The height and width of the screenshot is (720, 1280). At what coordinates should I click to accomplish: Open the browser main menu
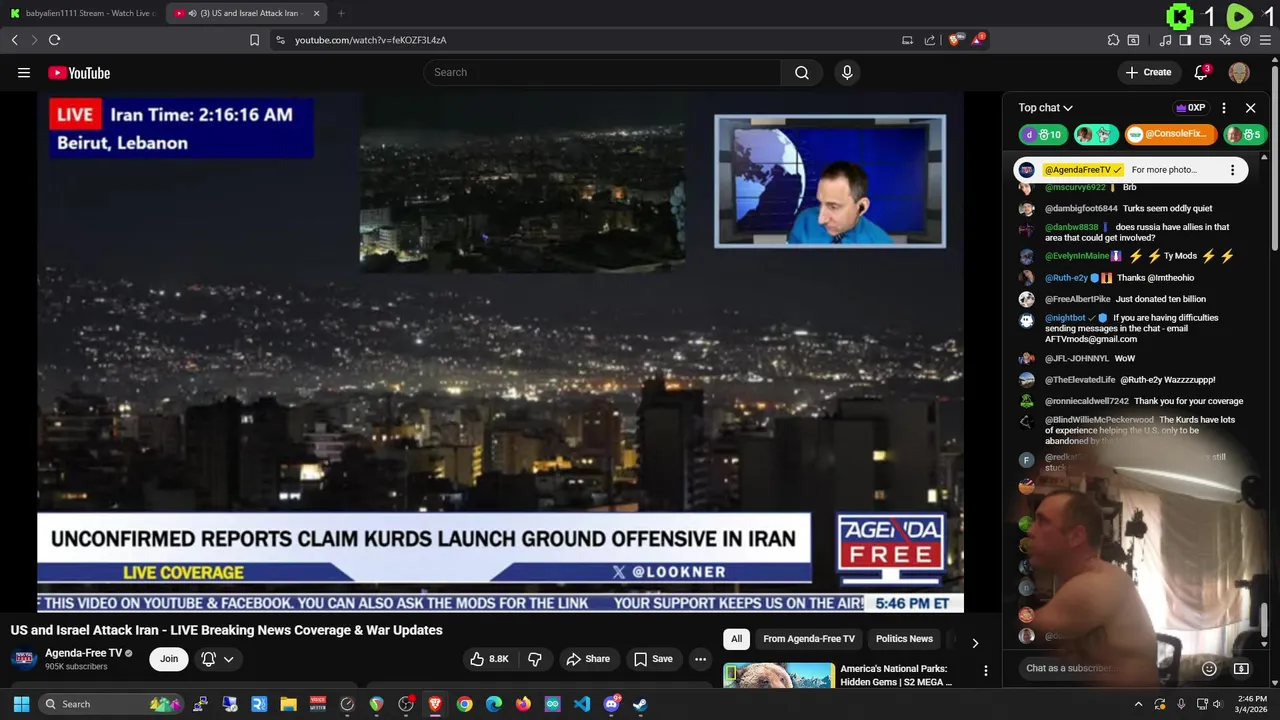pyautogui.click(x=1266, y=40)
